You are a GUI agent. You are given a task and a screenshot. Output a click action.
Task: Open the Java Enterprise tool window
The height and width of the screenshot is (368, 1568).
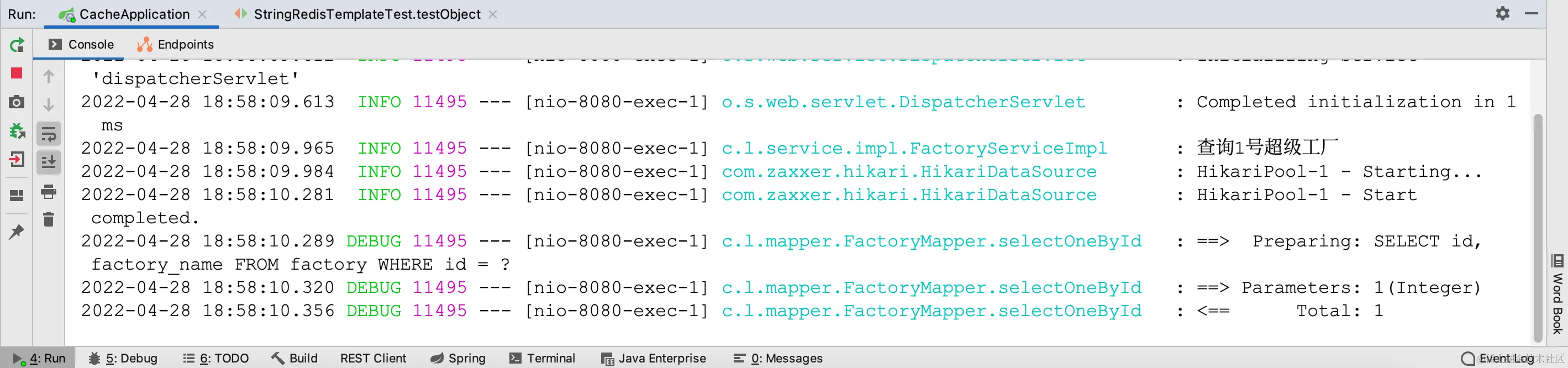pyautogui.click(x=654, y=358)
